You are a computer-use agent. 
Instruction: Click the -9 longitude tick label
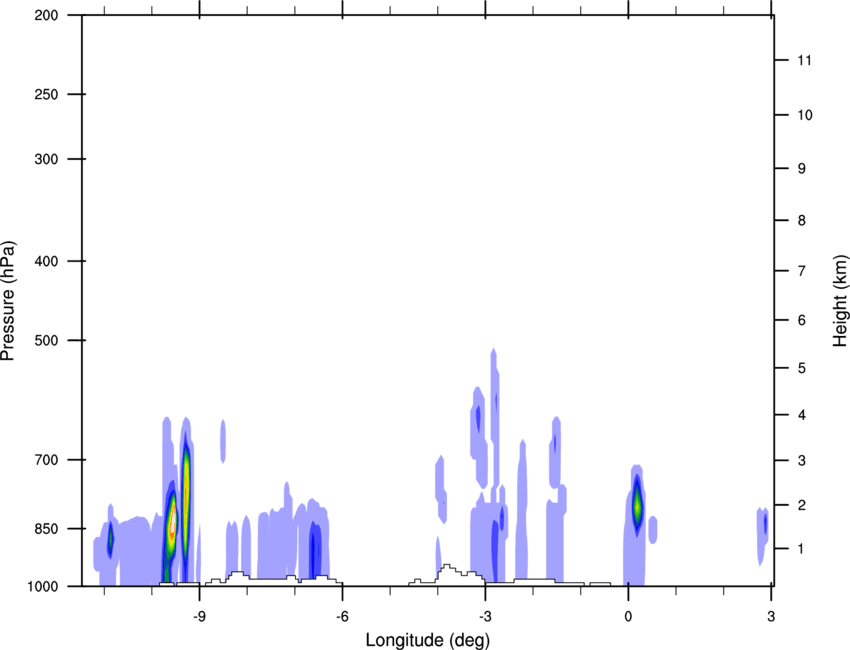tap(199, 616)
